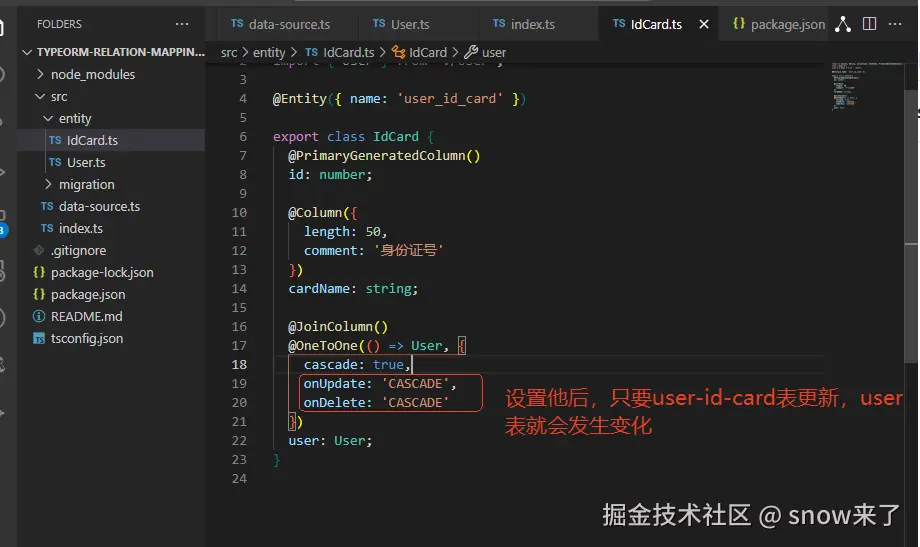Screen dimensions: 920x547
Task: Click onDelete: 'CASCADE' on line 20
Action: 376,403
